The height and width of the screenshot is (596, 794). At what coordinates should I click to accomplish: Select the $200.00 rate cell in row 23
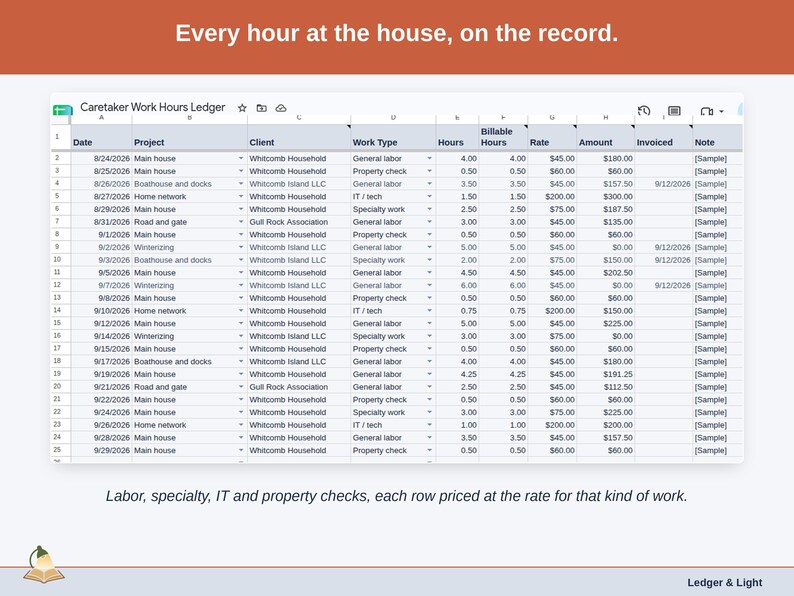(x=552, y=425)
